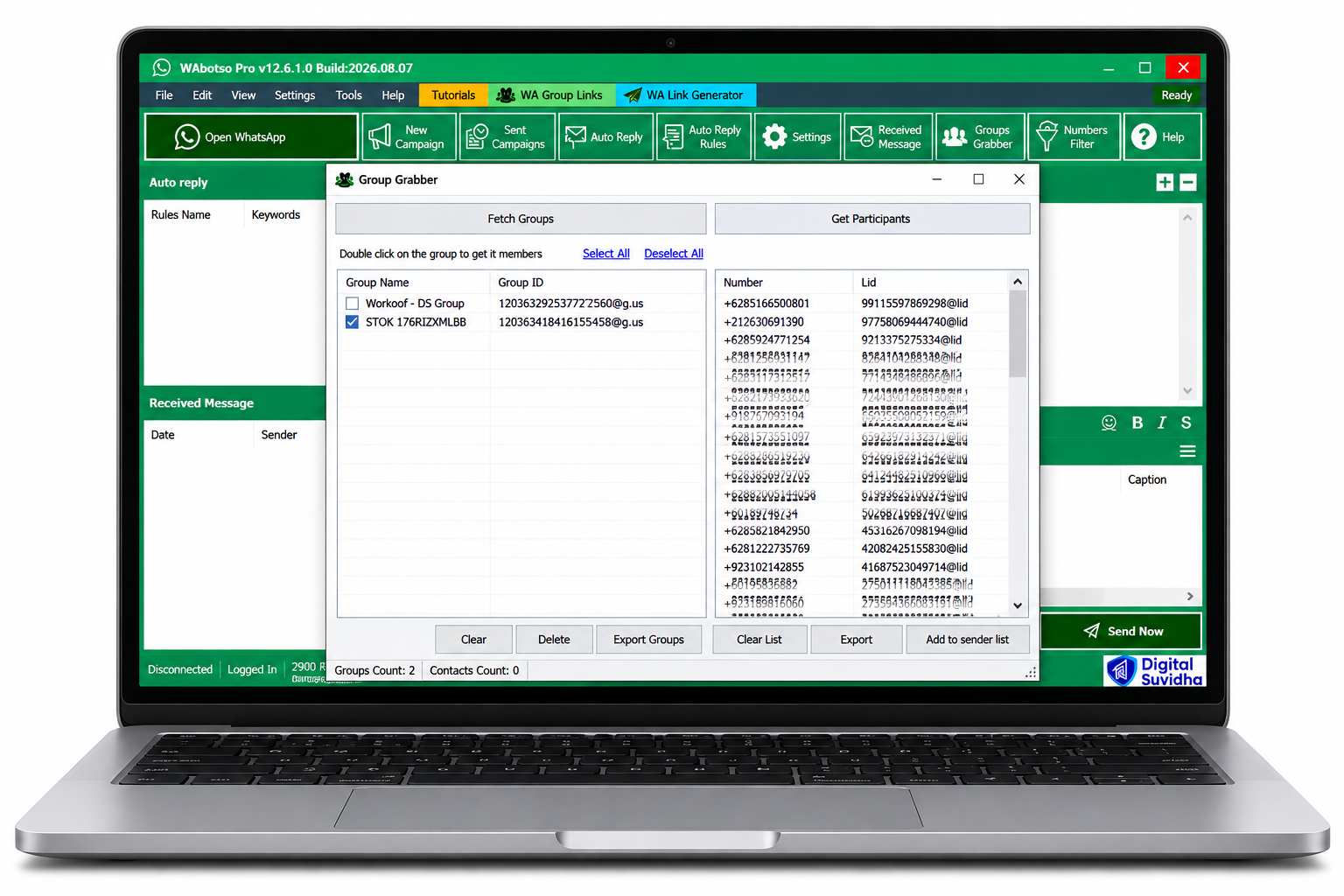Open the Settings menu in the menu bar
1344x896 pixels.
tap(295, 94)
